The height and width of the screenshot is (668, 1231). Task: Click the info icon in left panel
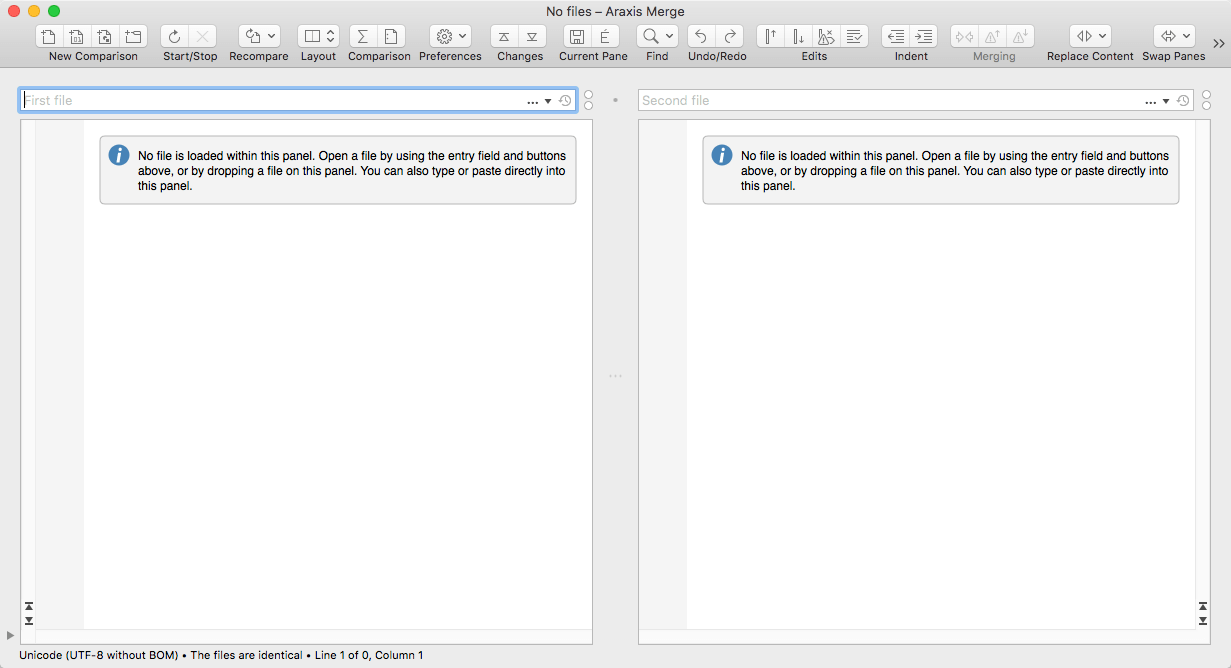click(119, 155)
